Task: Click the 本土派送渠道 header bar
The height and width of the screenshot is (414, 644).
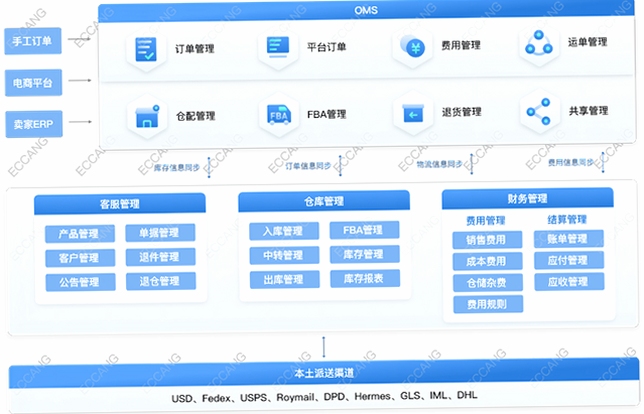Action: tap(324, 373)
